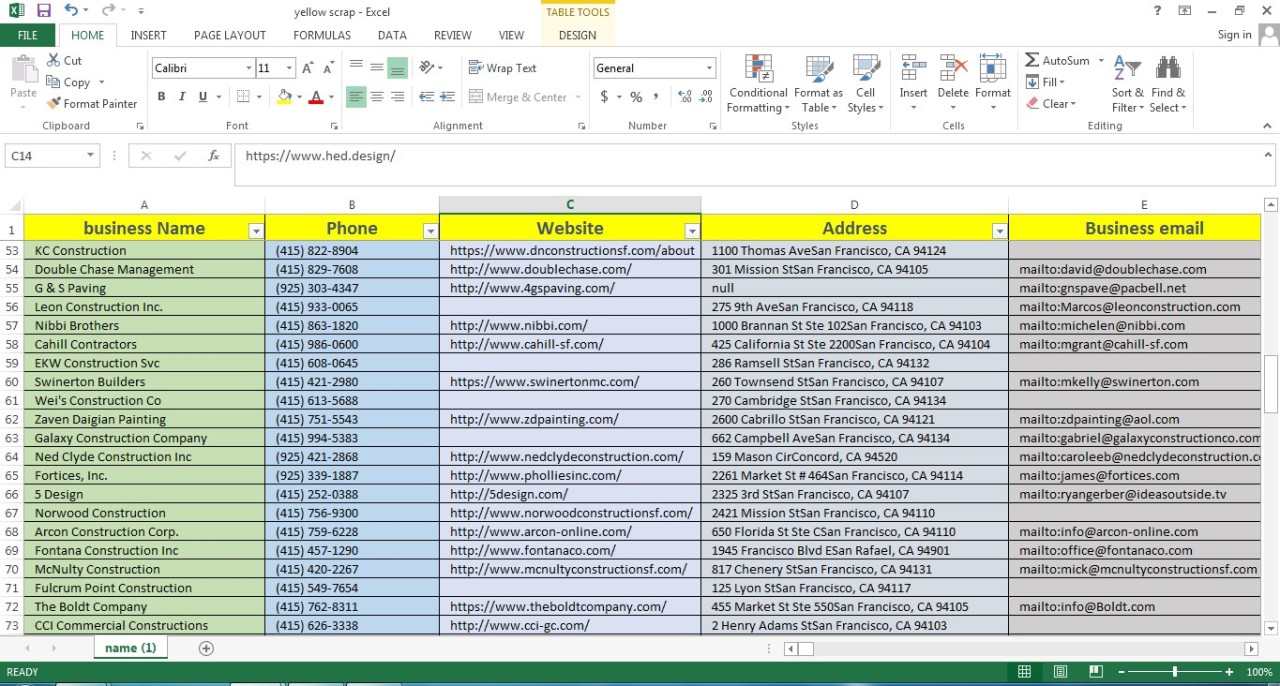The height and width of the screenshot is (686, 1280).
Task: Click the AutoSum sigma icon
Action: coord(1033,61)
